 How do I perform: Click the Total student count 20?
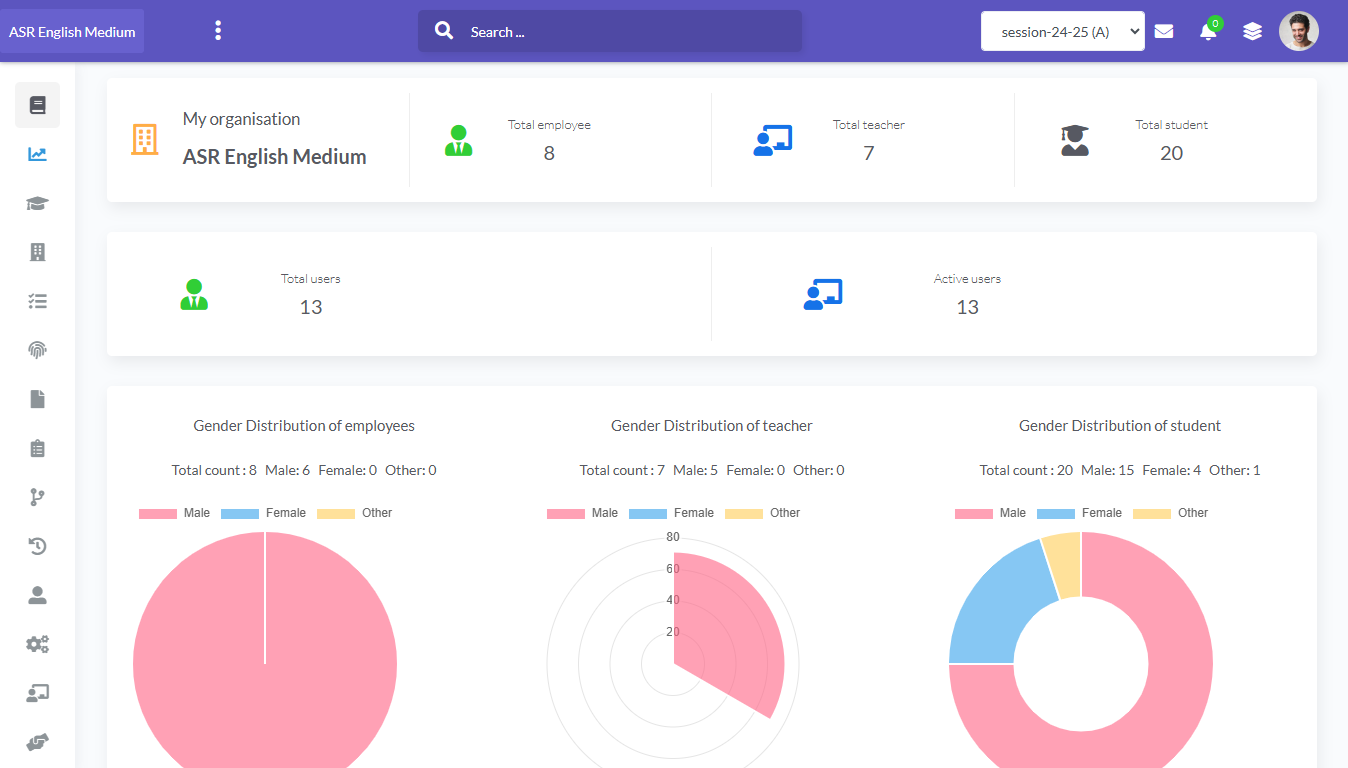pos(1172,153)
